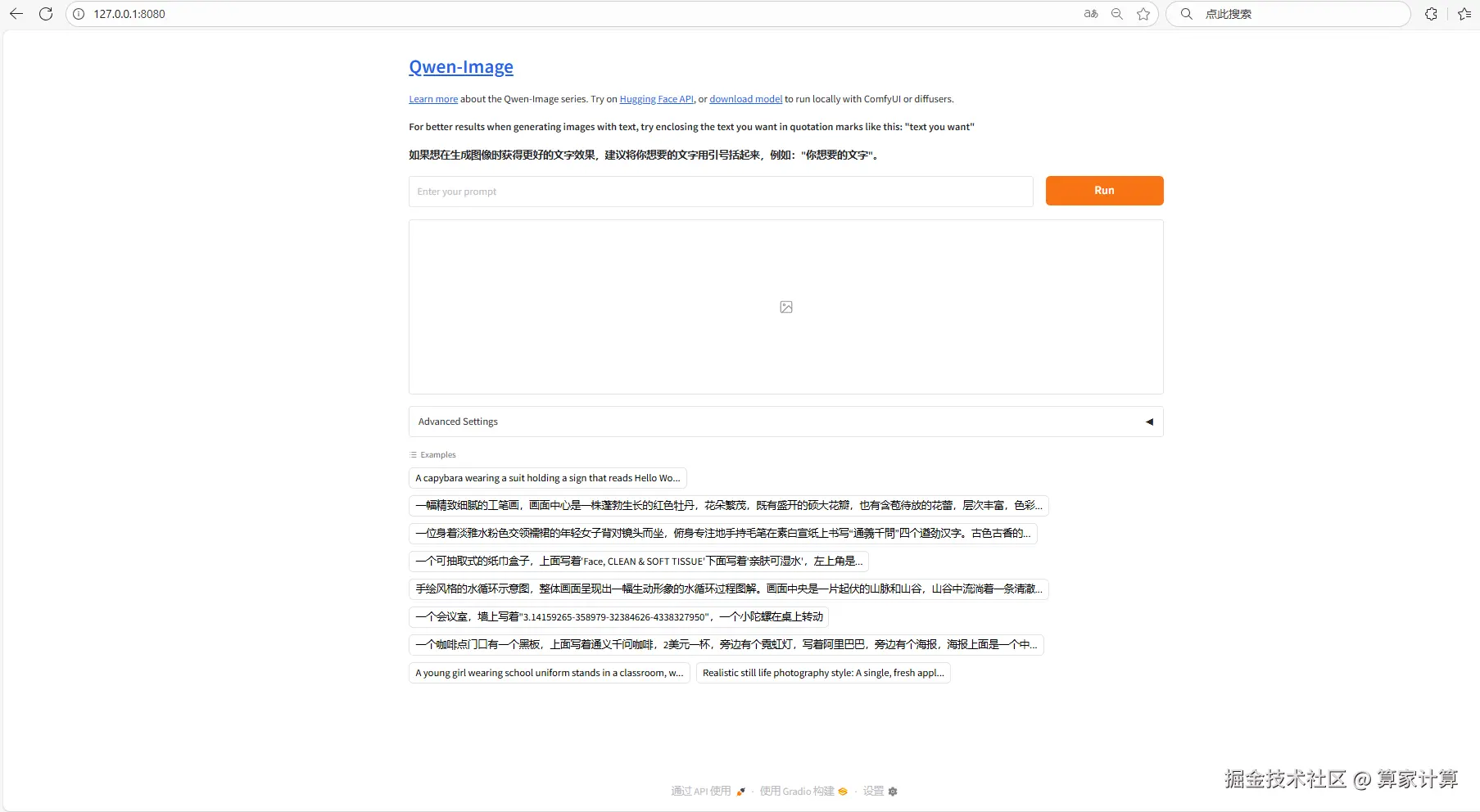The image size is (1480, 812).
Task: Open the favorites list icon top-right
Action: click(1465, 14)
